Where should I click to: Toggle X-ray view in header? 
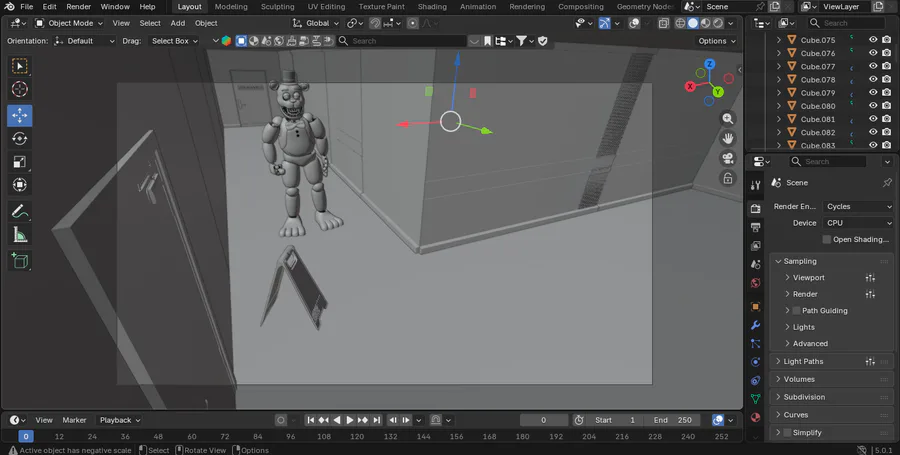[x=664, y=23]
